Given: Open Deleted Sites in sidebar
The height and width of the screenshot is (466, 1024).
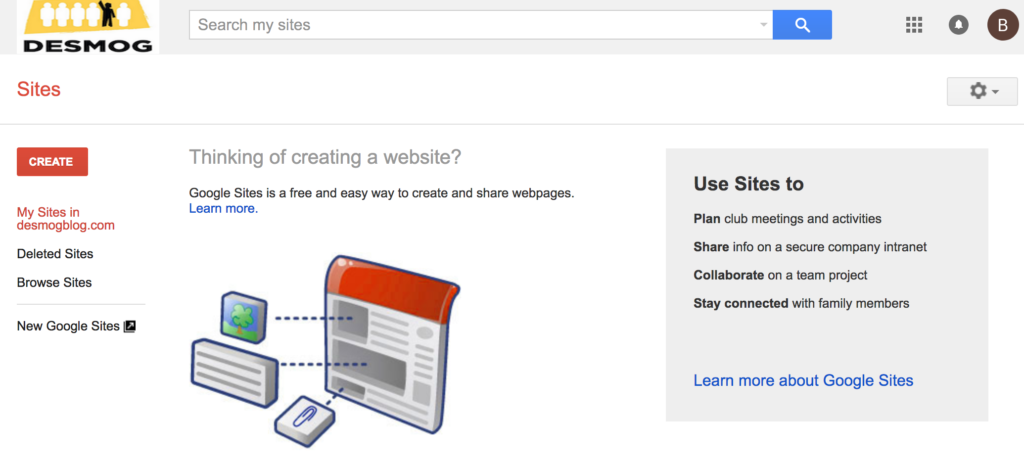Looking at the screenshot, I should (x=55, y=254).
